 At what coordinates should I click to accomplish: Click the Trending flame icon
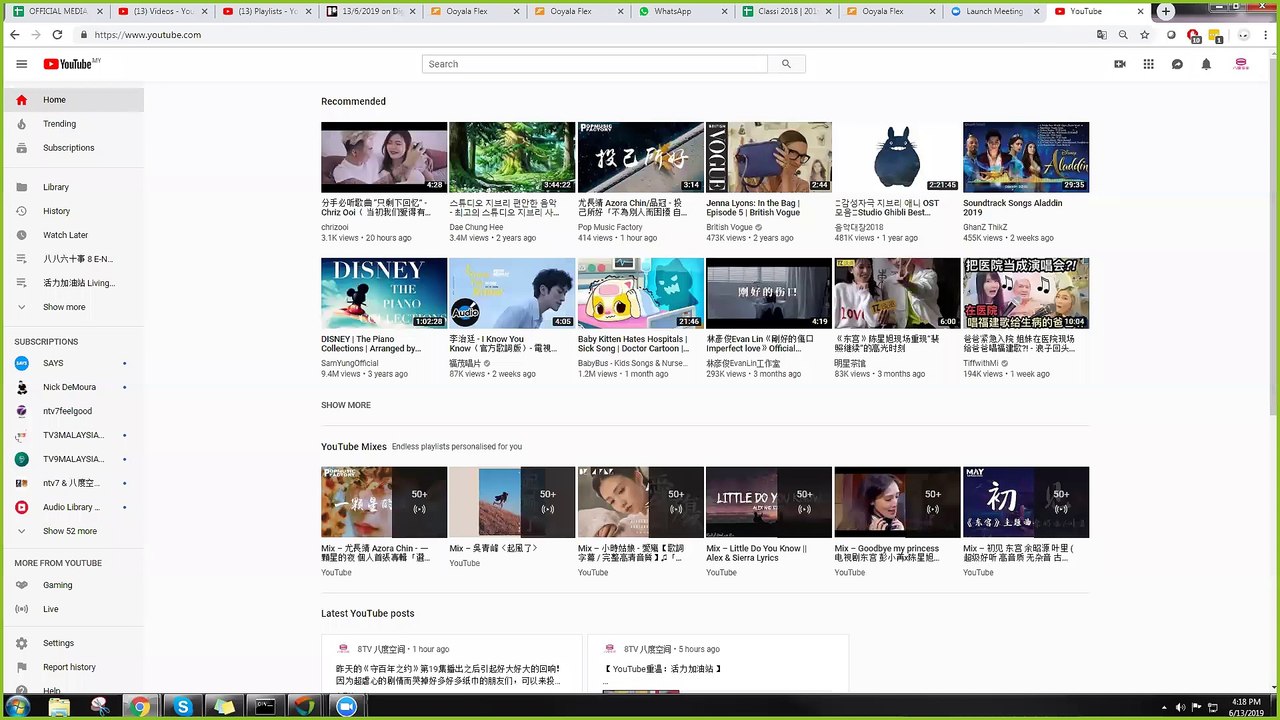tap(22, 124)
